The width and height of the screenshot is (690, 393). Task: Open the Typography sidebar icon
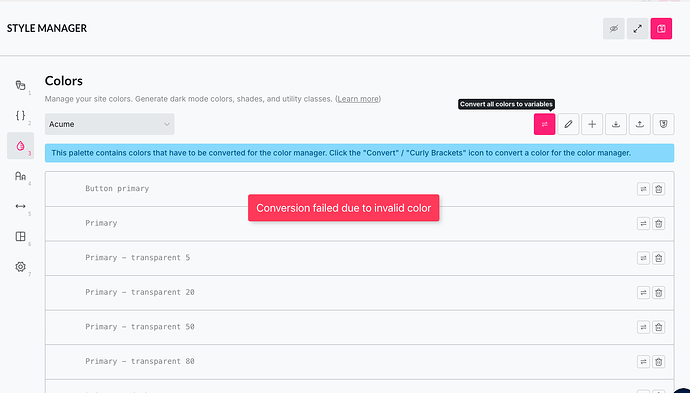pos(20,176)
